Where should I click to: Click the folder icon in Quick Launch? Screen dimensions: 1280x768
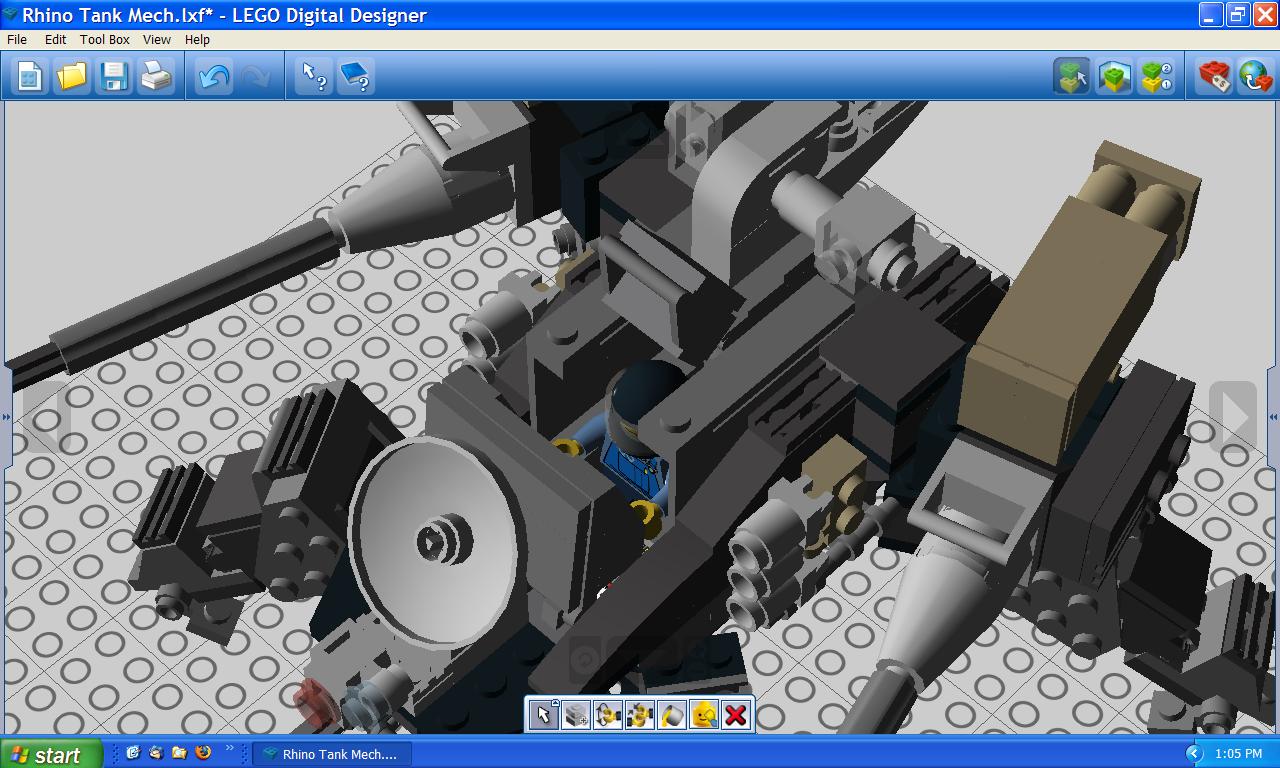tap(180, 752)
